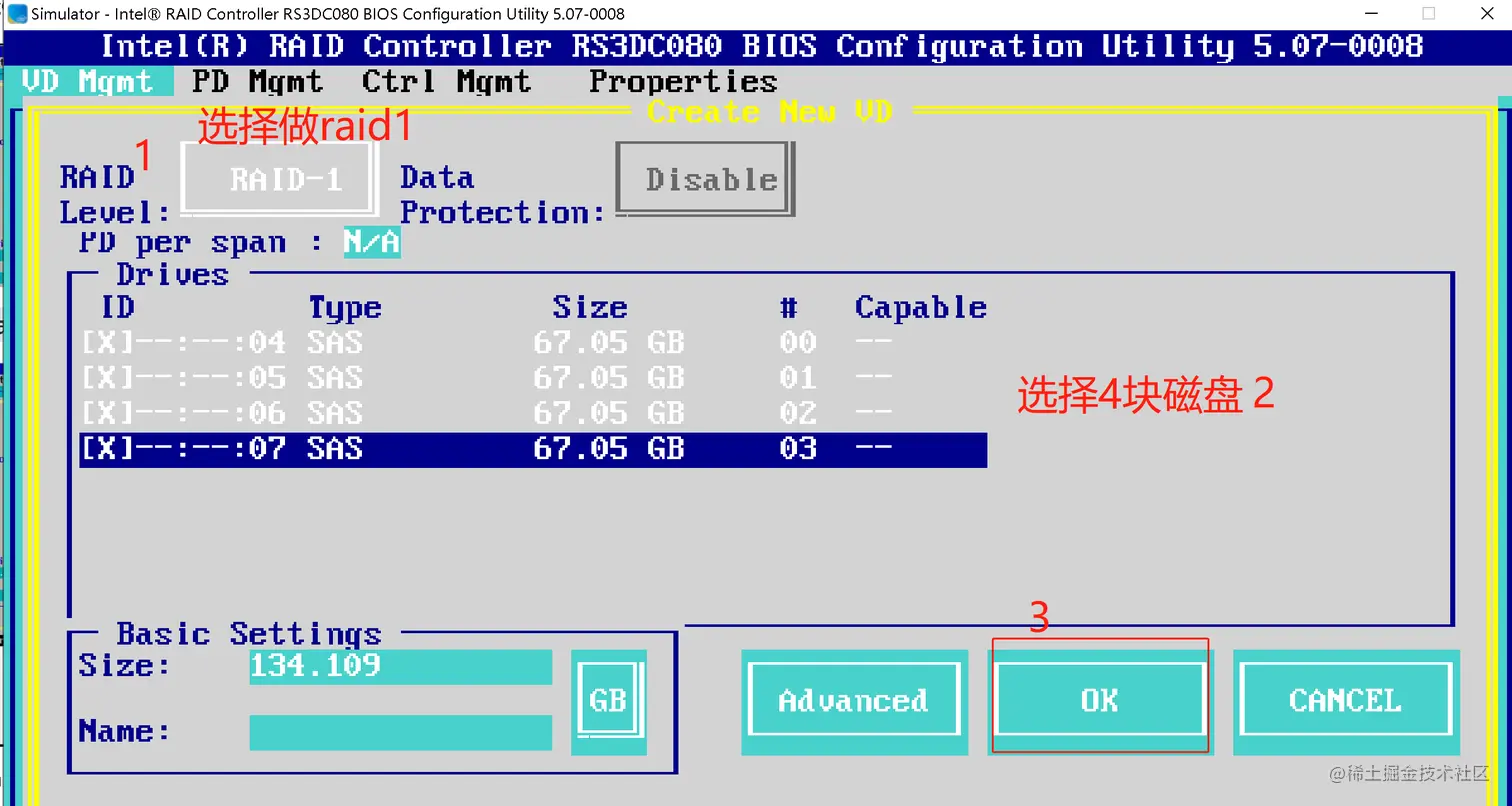
Task: Click the 'Type' column header
Action: (x=345, y=308)
